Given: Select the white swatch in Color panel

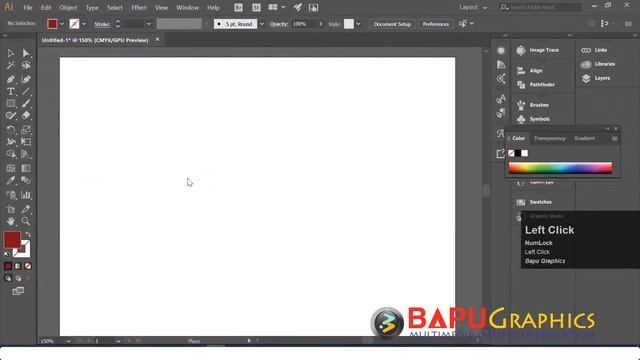Looking at the screenshot, I should (x=524, y=153).
